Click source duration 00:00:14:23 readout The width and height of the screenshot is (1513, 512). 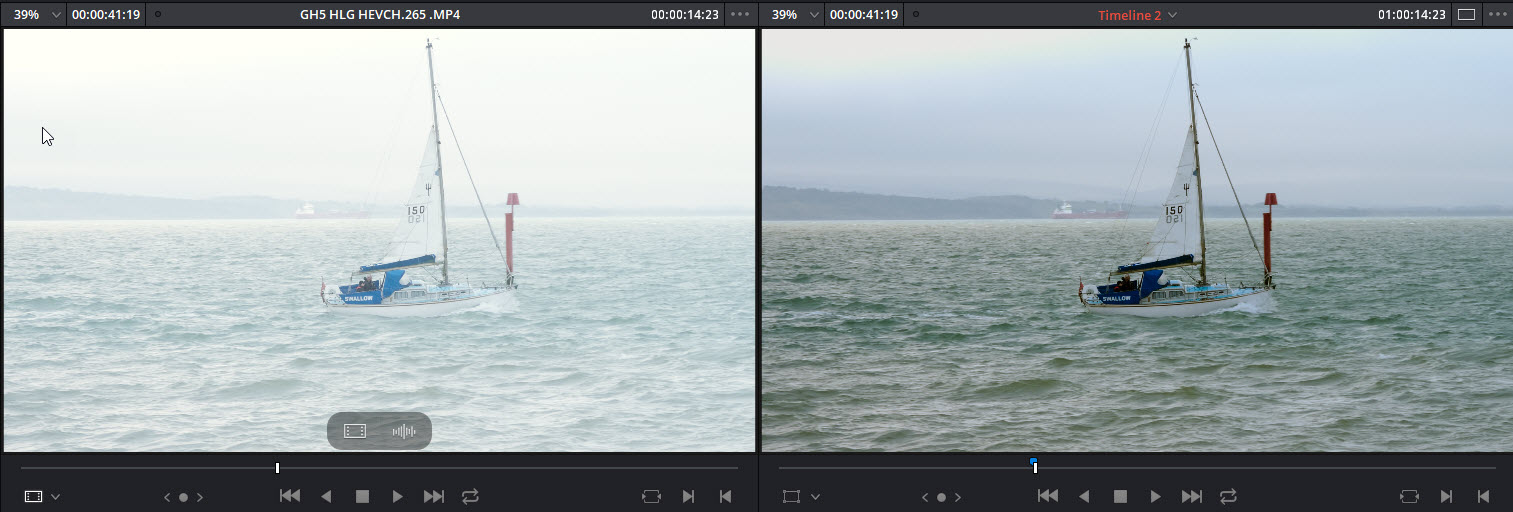pos(685,15)
